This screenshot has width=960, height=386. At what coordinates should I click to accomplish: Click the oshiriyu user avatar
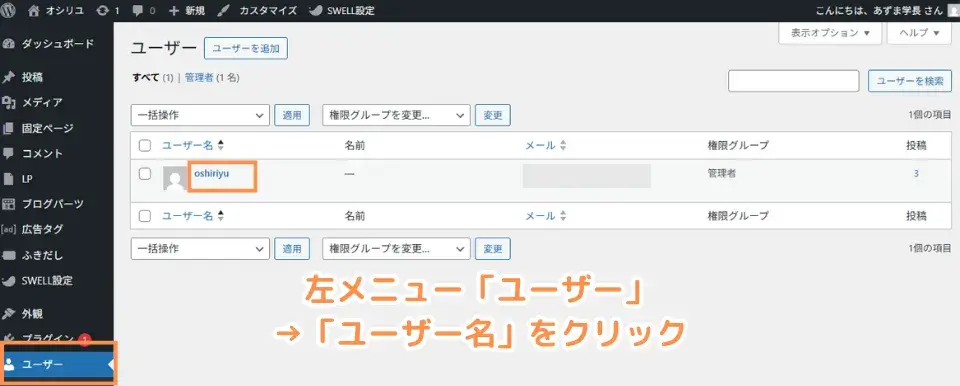point(175,178)
